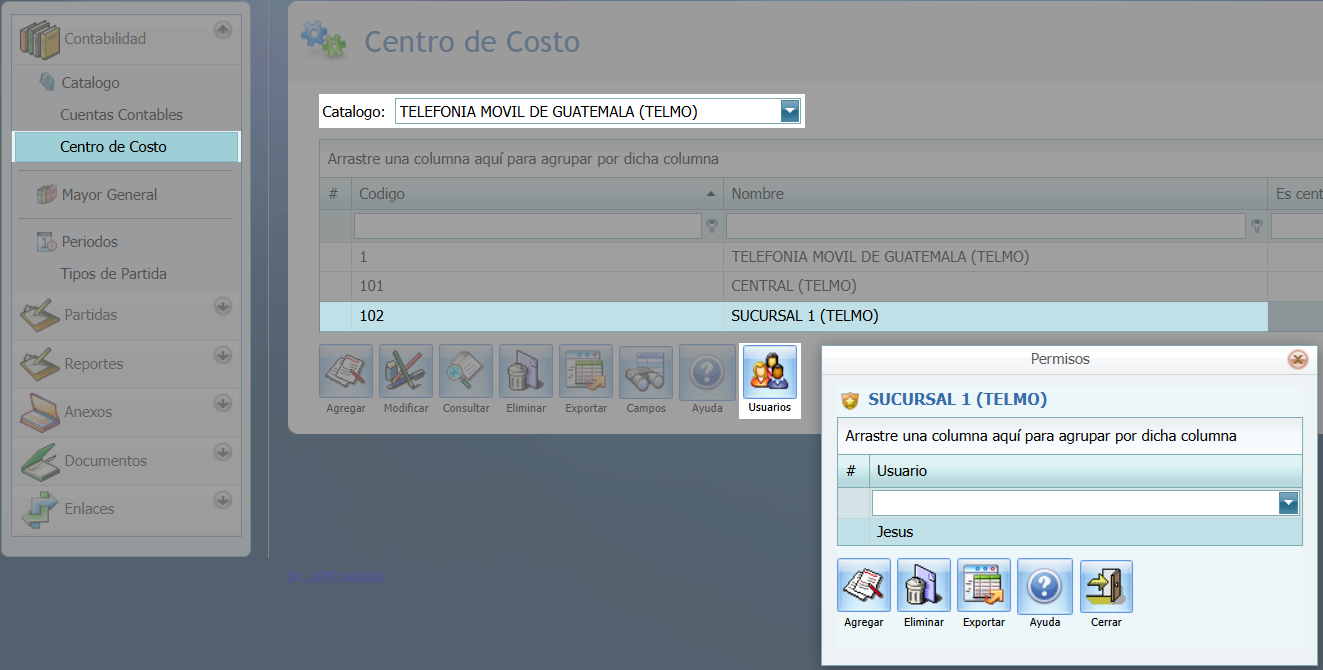Expand the Partidas sidebar section
The height and width of the screenshot is (670, 1323).
(x=222, y=307)
